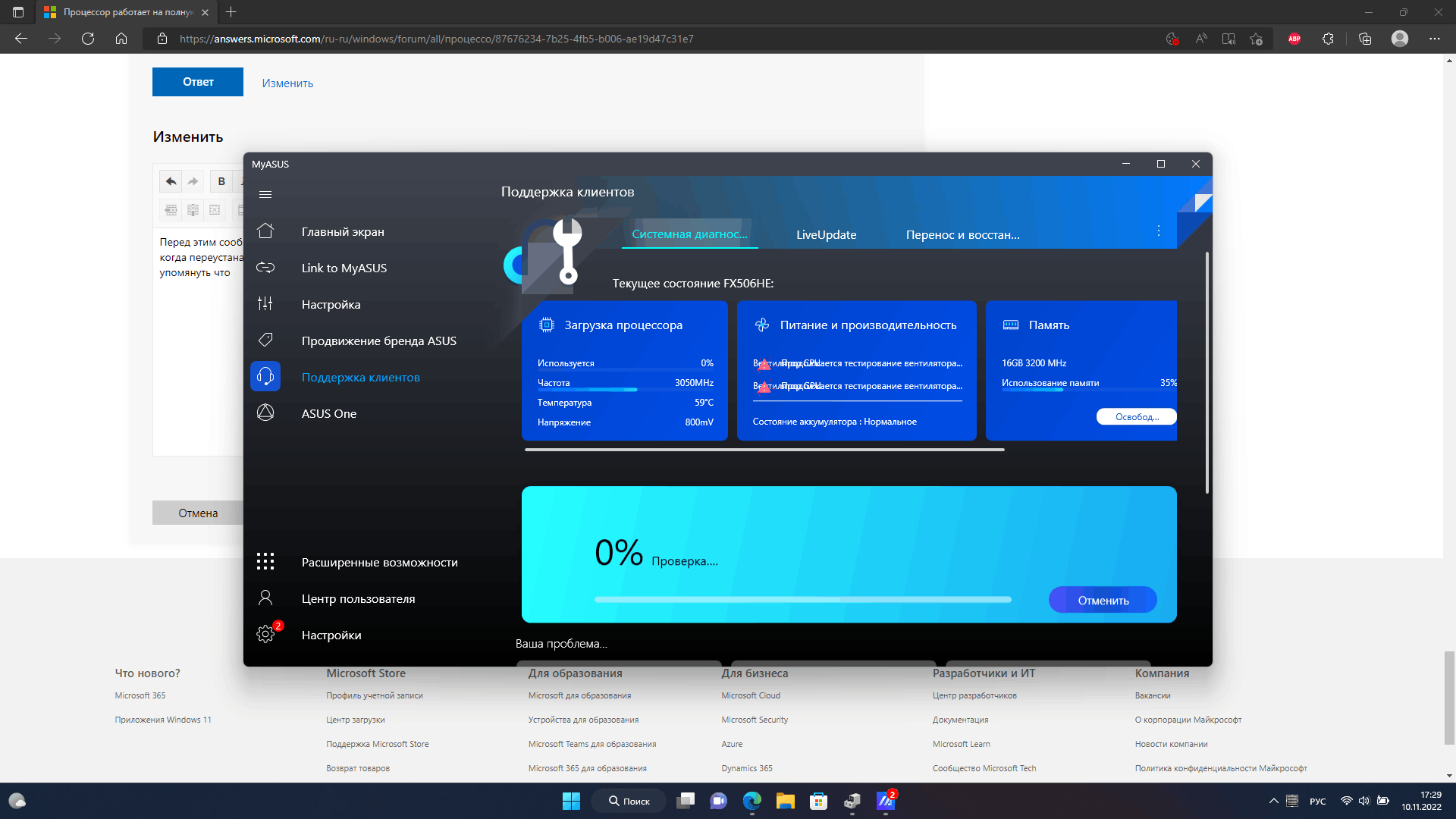
Task: Open a new browser tab
Action: (x=231, y=12)
